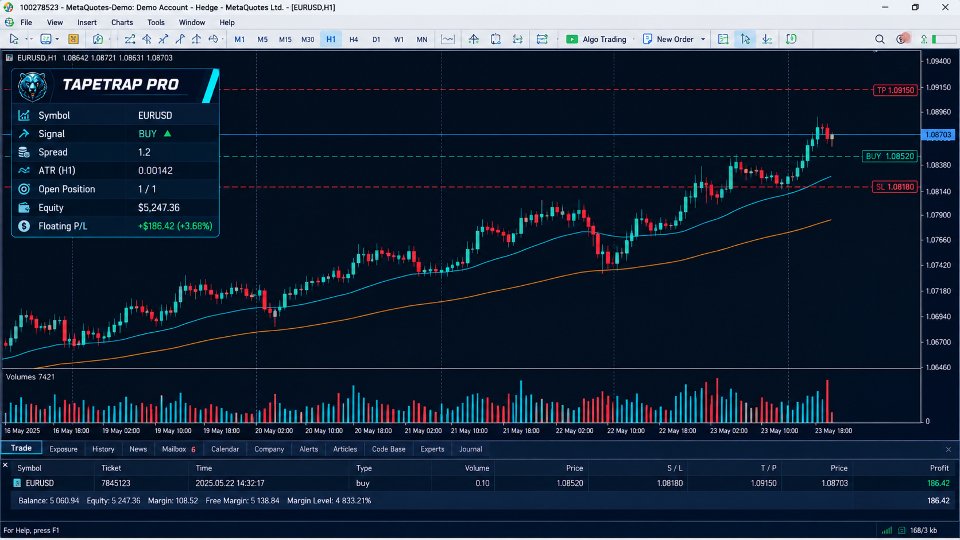This screenshot has width=960, height=540.
Task: Select the trendline drawing tool, first object icon
Action: click(130, 39)
